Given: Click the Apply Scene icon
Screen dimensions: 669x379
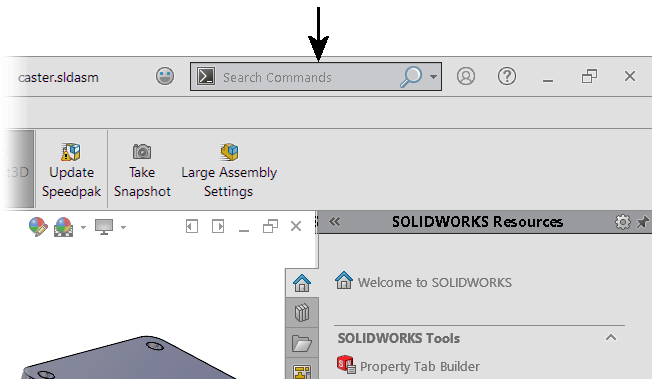Looking at the screenshot, I should pyautogui.click(x=64, y=227).
